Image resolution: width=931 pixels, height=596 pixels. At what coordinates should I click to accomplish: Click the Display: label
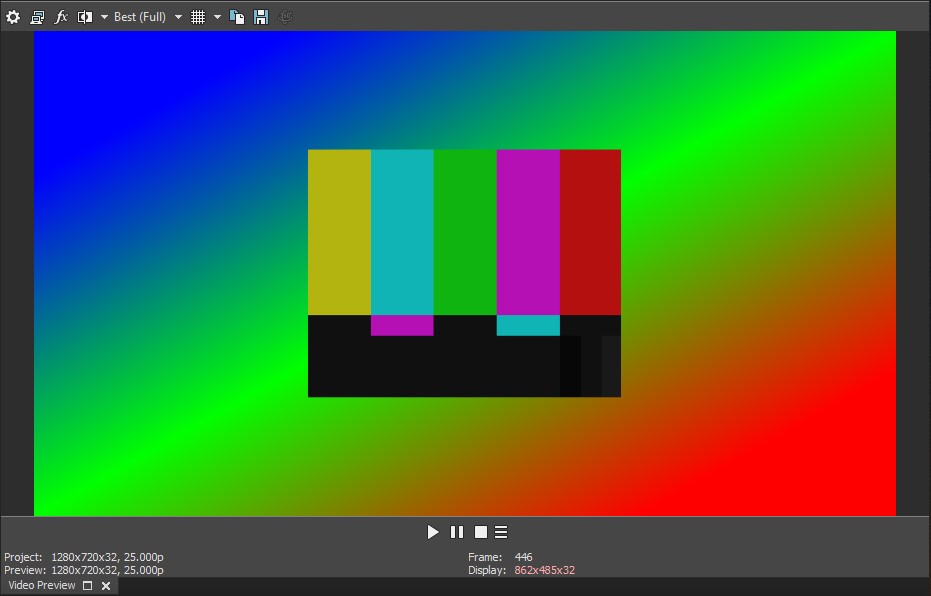487,570
